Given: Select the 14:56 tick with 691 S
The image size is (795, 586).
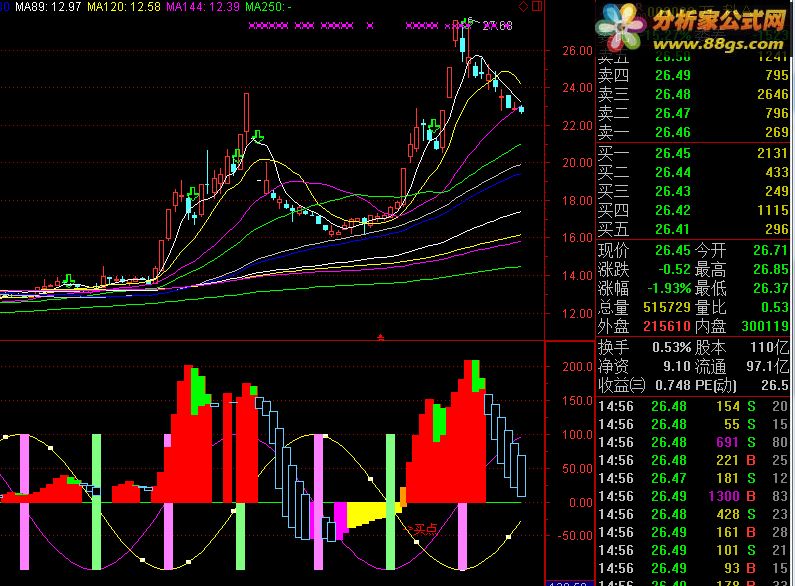Looking at the screenshot, I should 693,443.
